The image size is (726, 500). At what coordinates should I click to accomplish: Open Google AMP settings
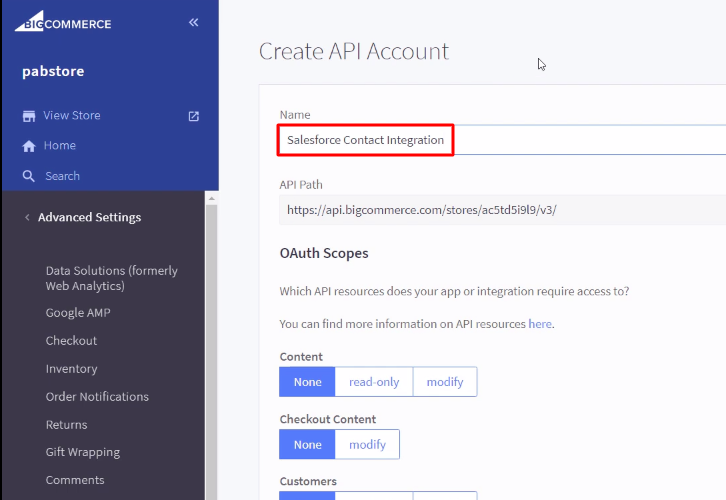click(78, 313)
